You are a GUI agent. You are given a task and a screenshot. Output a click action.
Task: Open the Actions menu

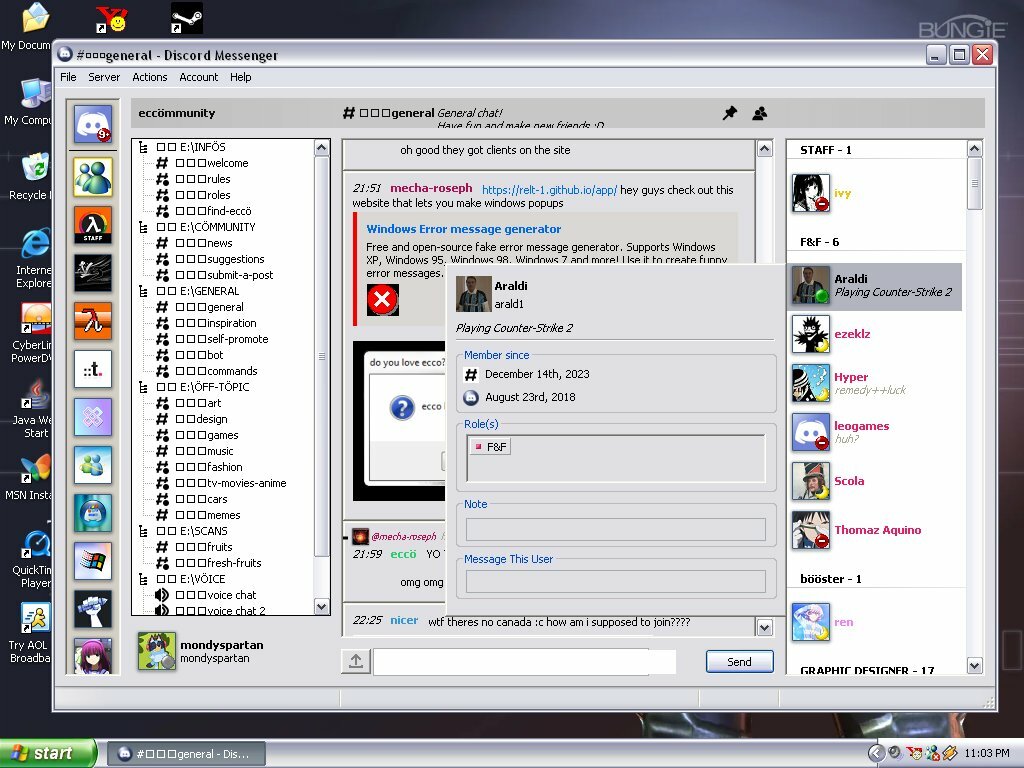[150, 77]
